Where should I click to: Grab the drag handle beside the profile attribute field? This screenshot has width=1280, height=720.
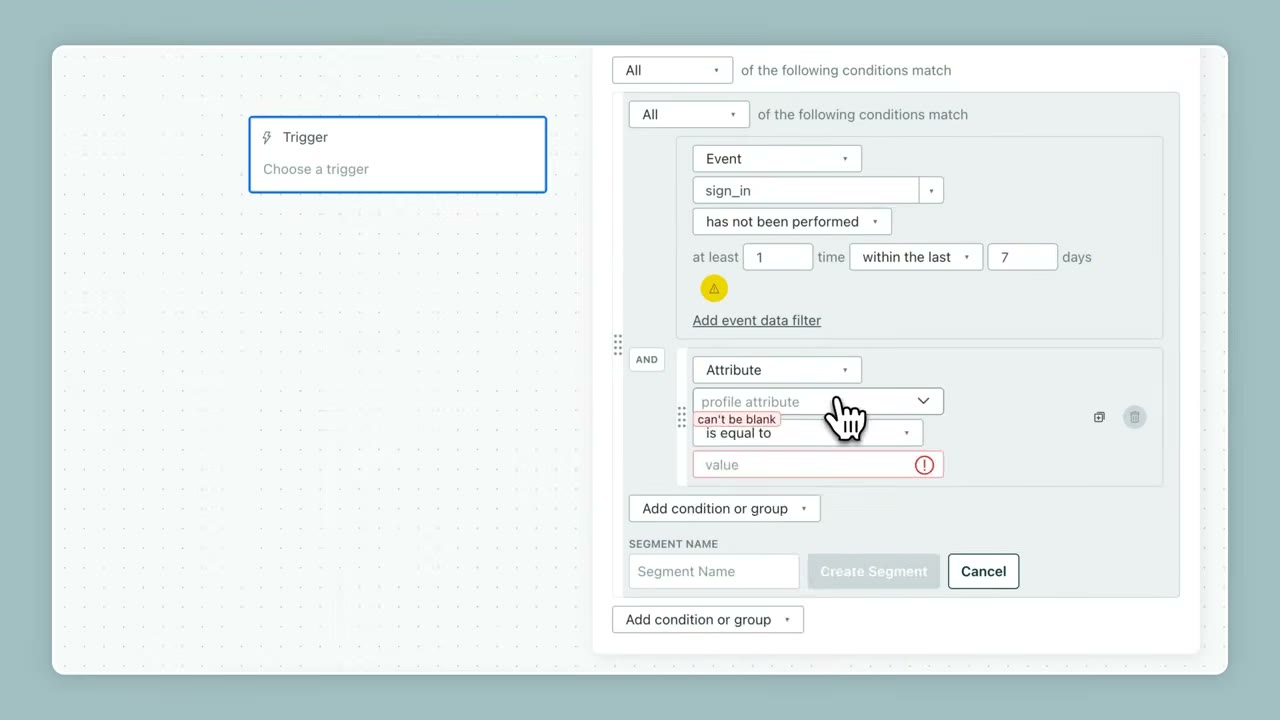pyautogui.click(x=682, y=417)
